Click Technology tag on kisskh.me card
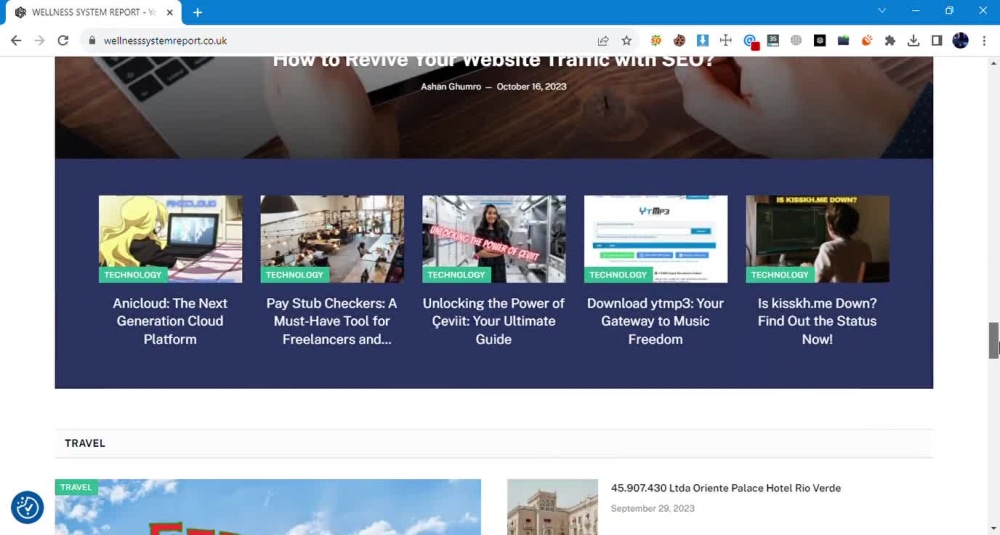1000x535 pixels. 780,275
